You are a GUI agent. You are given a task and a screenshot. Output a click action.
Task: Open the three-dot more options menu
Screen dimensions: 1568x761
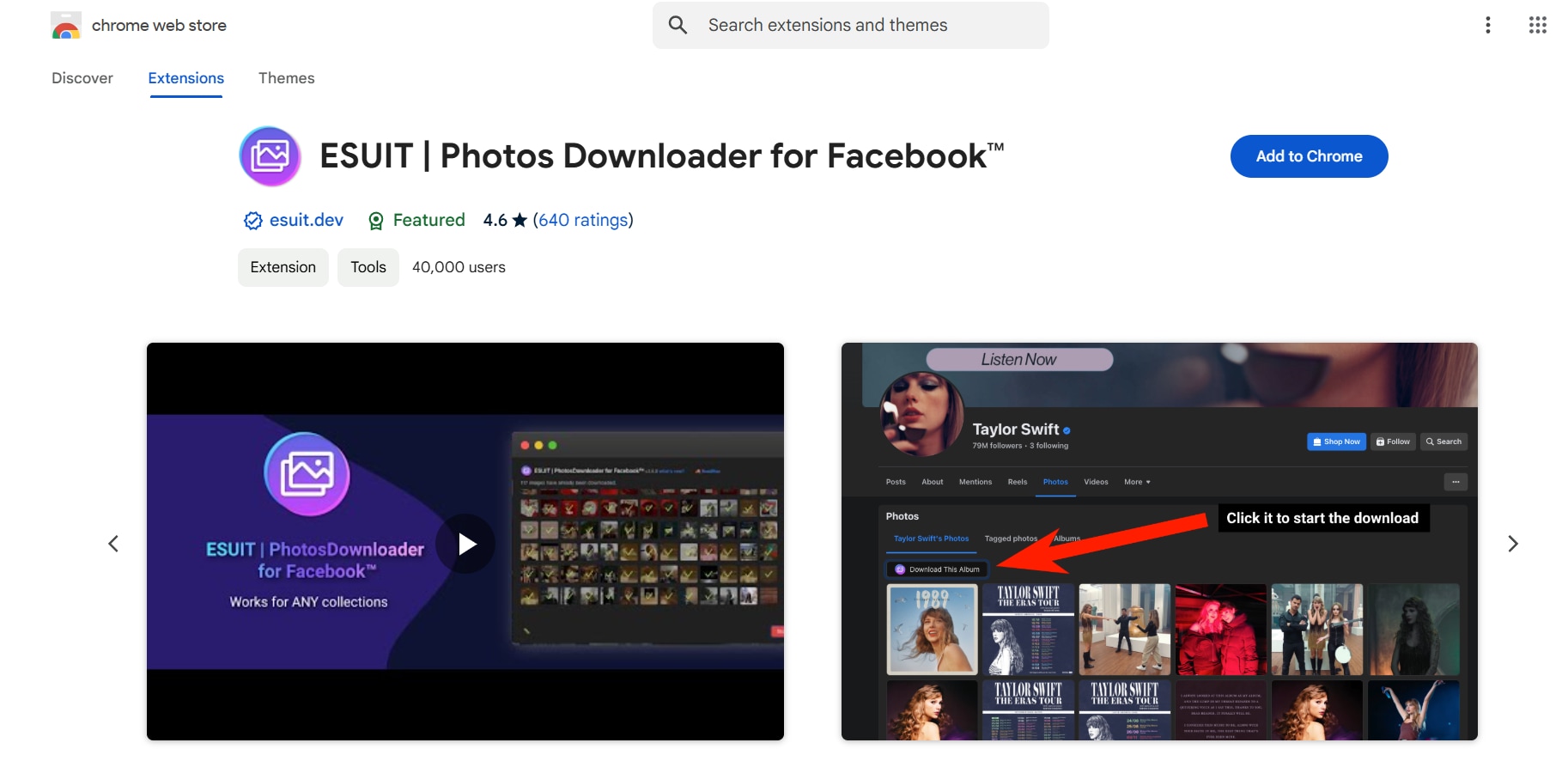pos(1488,25)
